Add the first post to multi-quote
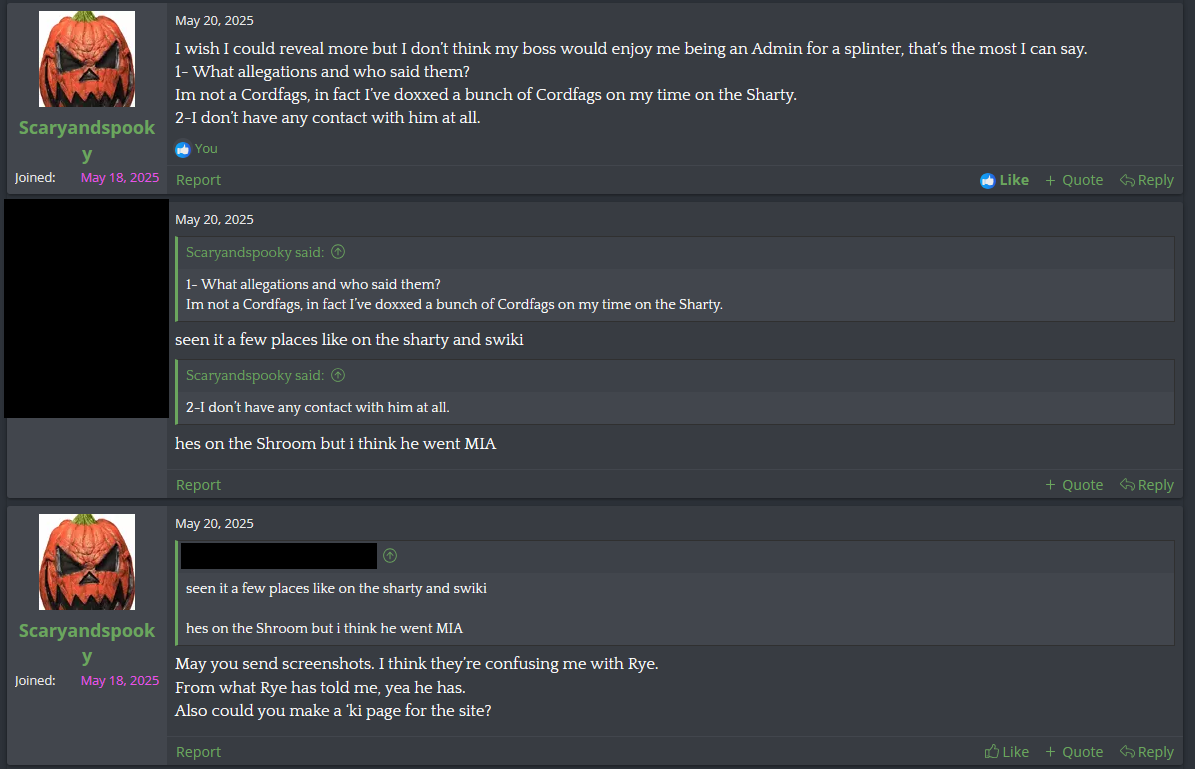The height and width of the screenshot is (769, 1195). click(1073, 180)
